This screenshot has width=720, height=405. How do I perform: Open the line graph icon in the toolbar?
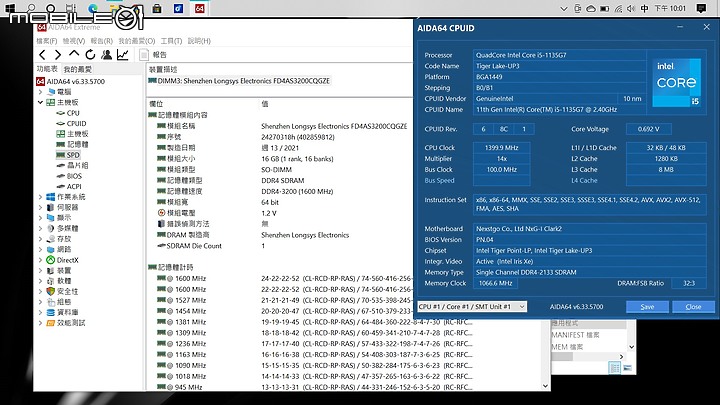click(123, 55)
